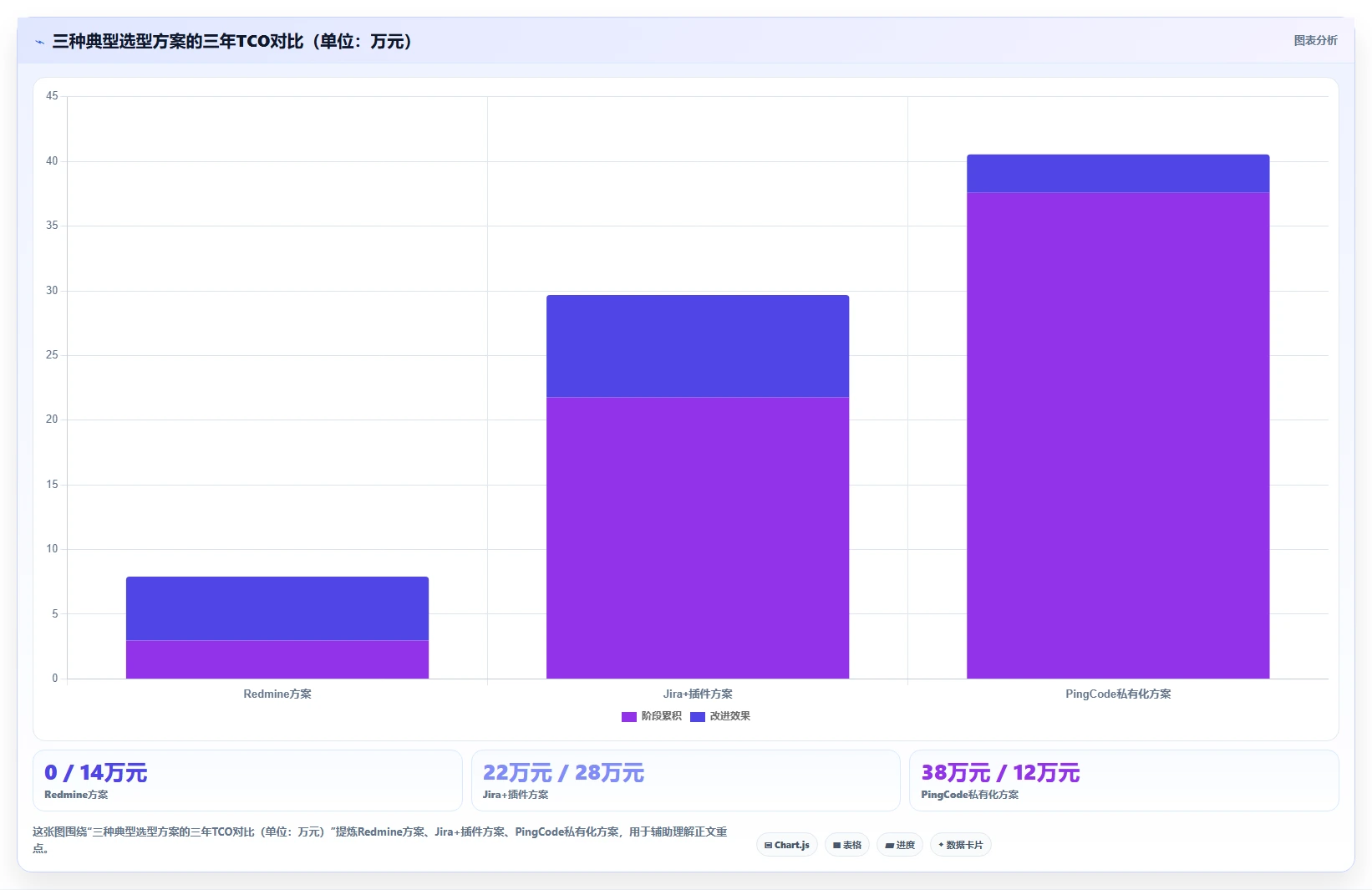Click the 0 / 14万元 card value
The image size is (1372, 890).
[x=96, y=773]
